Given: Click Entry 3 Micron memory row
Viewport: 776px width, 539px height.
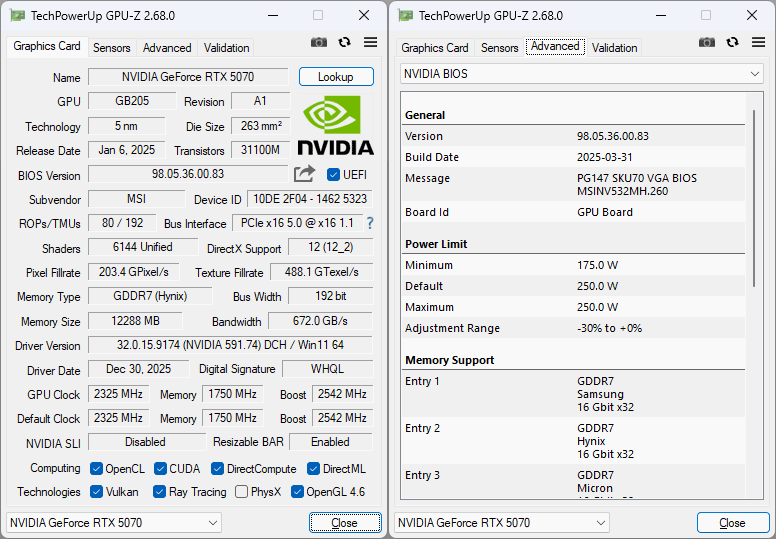Looking at the screenshot, I should coord(574,481).
